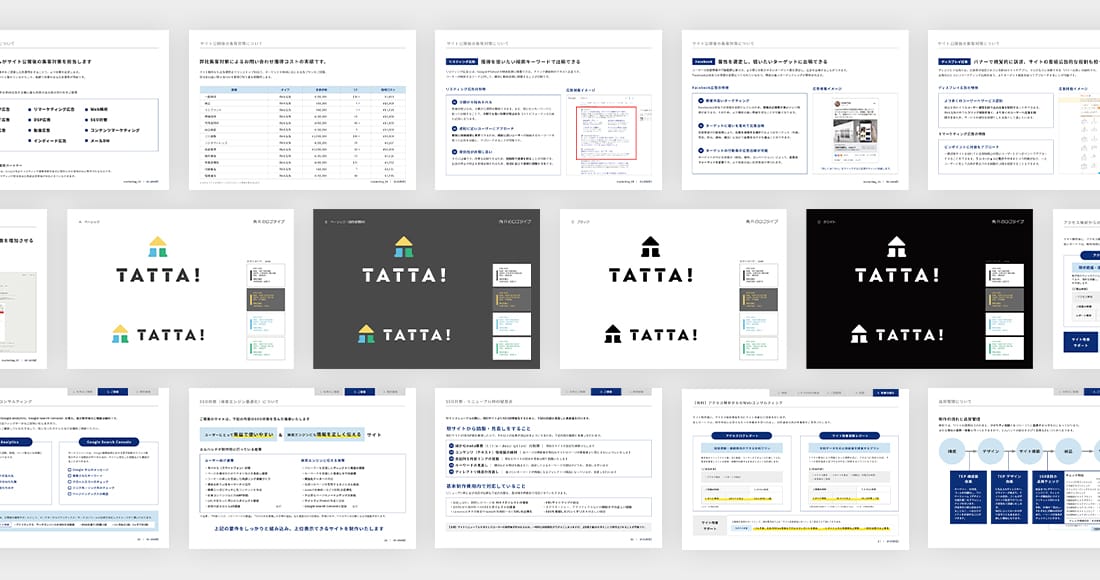Image resolution: width=1100 pixels, height=580 pixels.
Task: Select the stacked black TATTA! wordmark on the colored-logo slide
Action: 158,276
